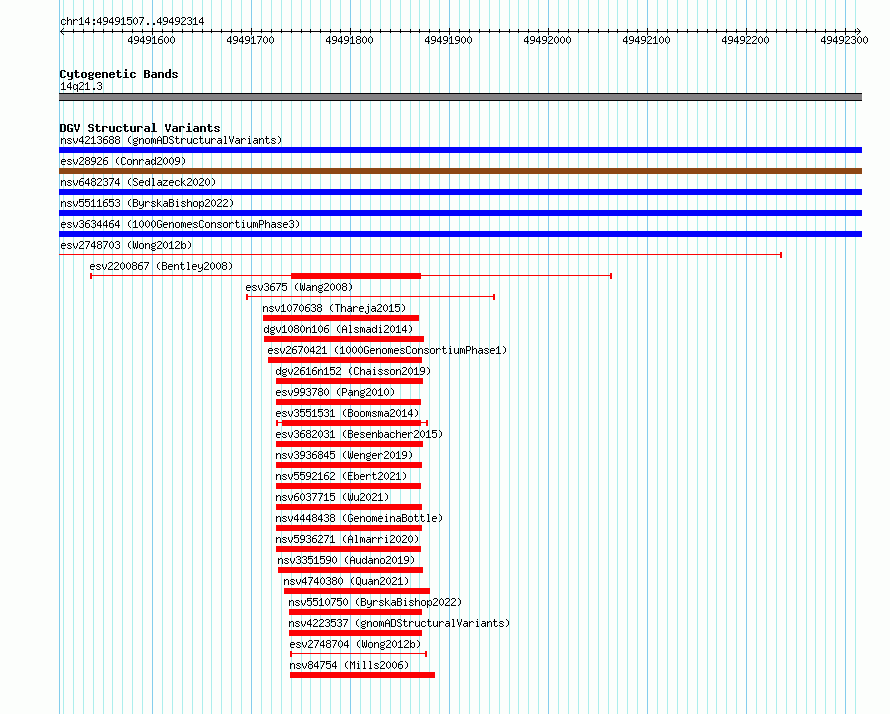Open variant nsv5511653 (ByrskaBishop2022)
This screenshot has width=890, height=714.
(x=147, y=203)
